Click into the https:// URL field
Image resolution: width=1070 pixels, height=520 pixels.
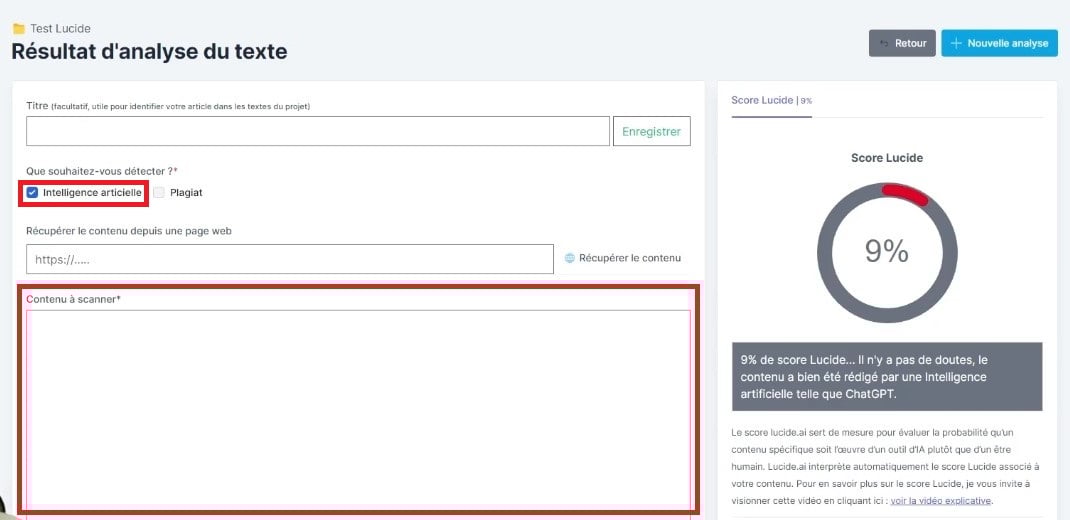(289, 259)
